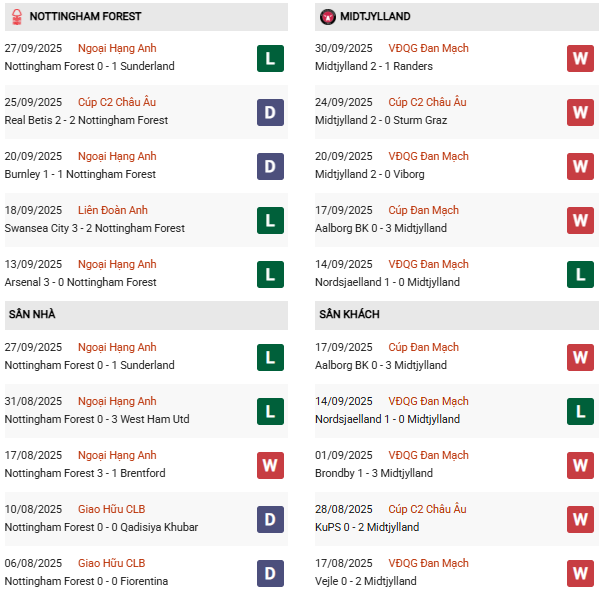Click L badge for Swansea City 3-2 match
The height and width of the screenshot is (592, 600).
tap(269, 220)
